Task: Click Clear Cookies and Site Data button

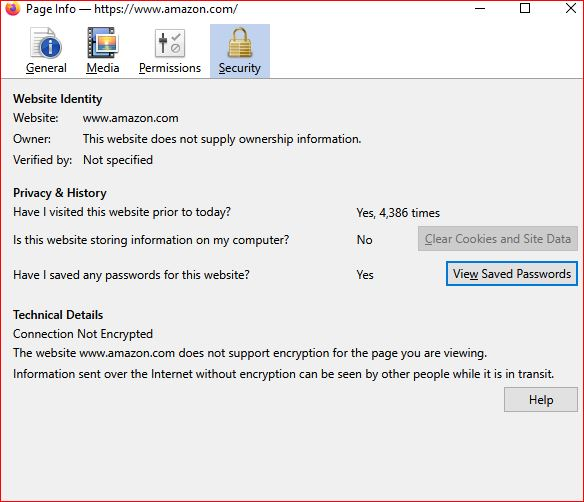Action: [x=498, y=239]
